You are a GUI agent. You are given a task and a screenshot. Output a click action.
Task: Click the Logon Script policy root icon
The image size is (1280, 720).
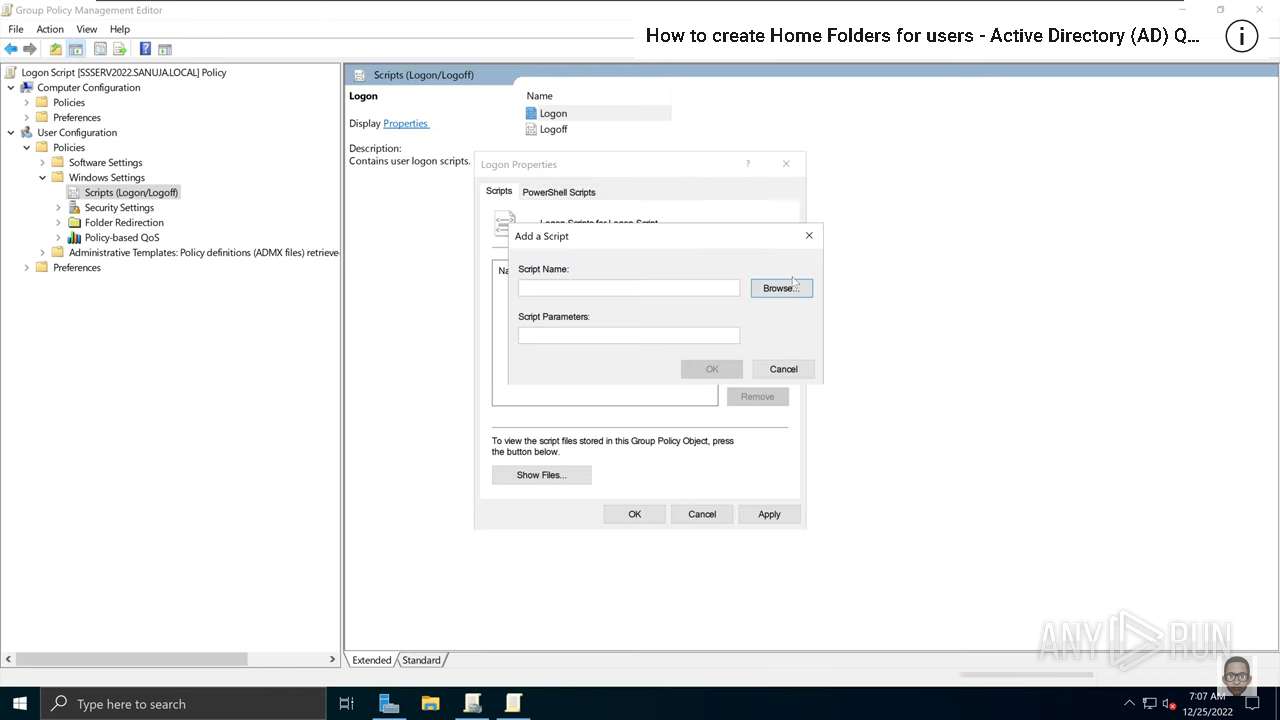(10, 72)
